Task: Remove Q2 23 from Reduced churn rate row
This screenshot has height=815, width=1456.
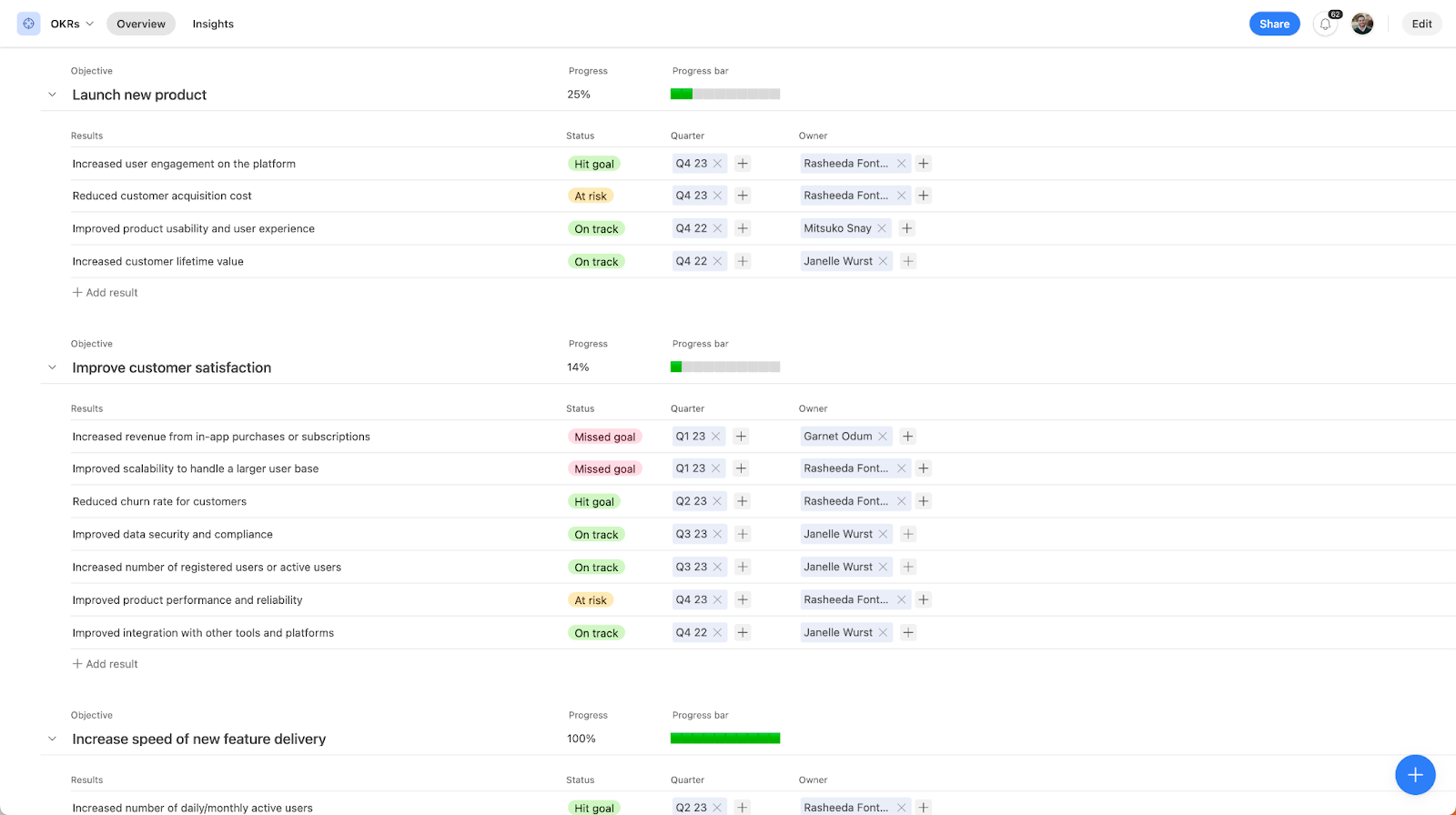Action: click(x=718, y=501)
